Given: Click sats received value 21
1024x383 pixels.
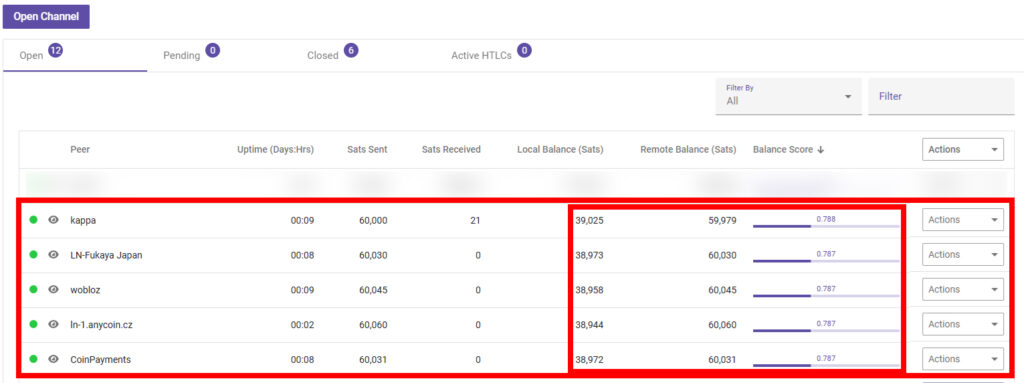Looking at the screenshot, I should pyautogui.click(x=475, y=220).
